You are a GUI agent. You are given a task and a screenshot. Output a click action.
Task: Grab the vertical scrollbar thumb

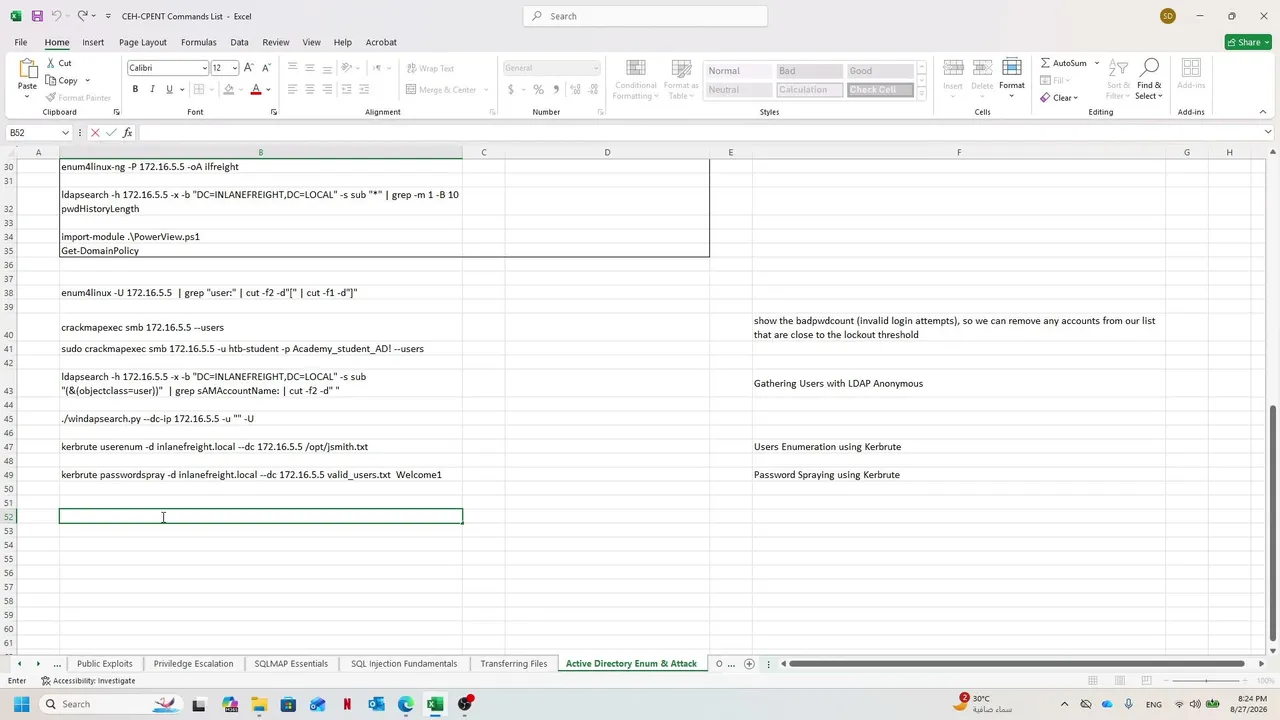coord(1272,523)
